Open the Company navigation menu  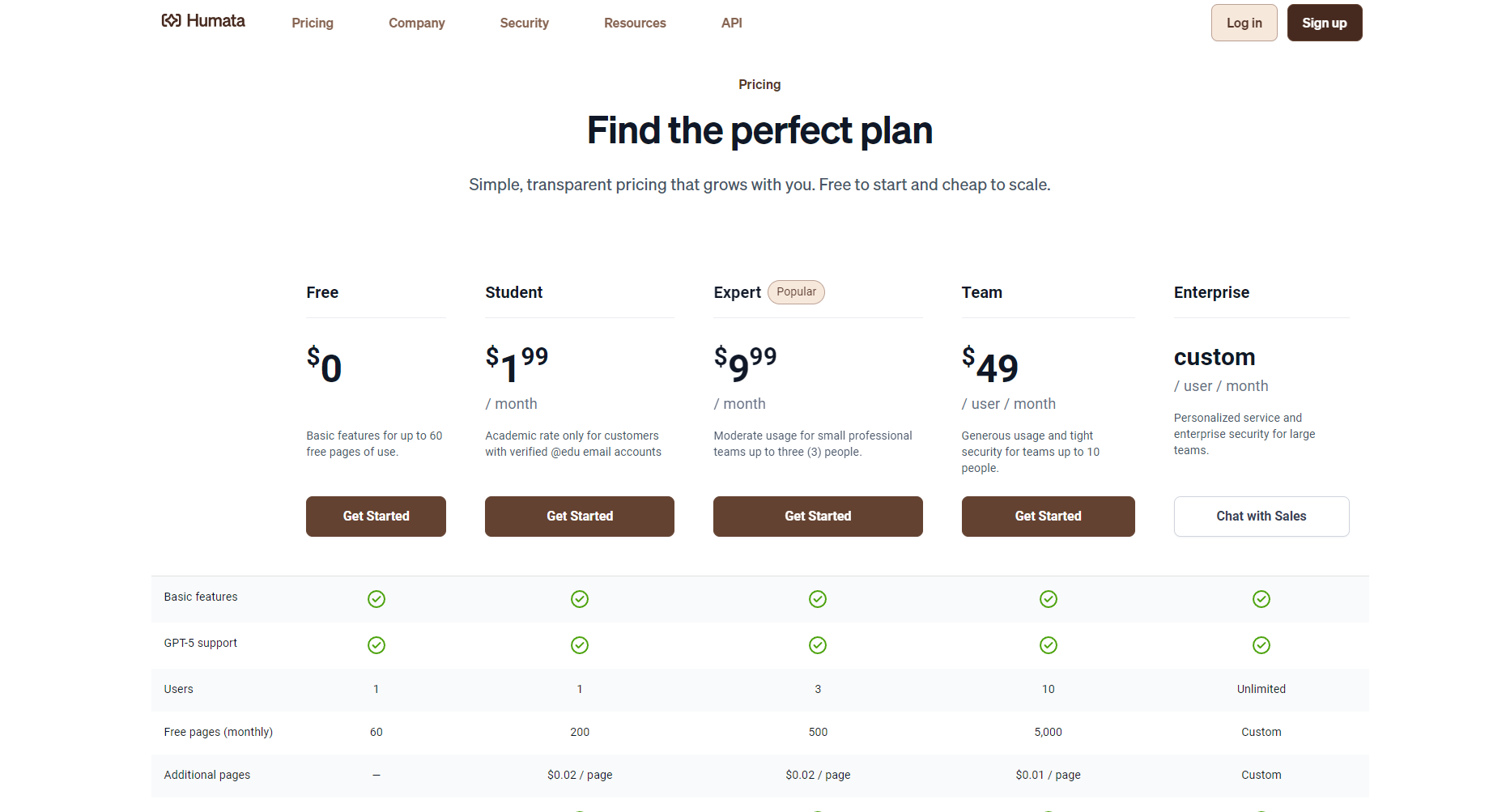coord(417,23)
